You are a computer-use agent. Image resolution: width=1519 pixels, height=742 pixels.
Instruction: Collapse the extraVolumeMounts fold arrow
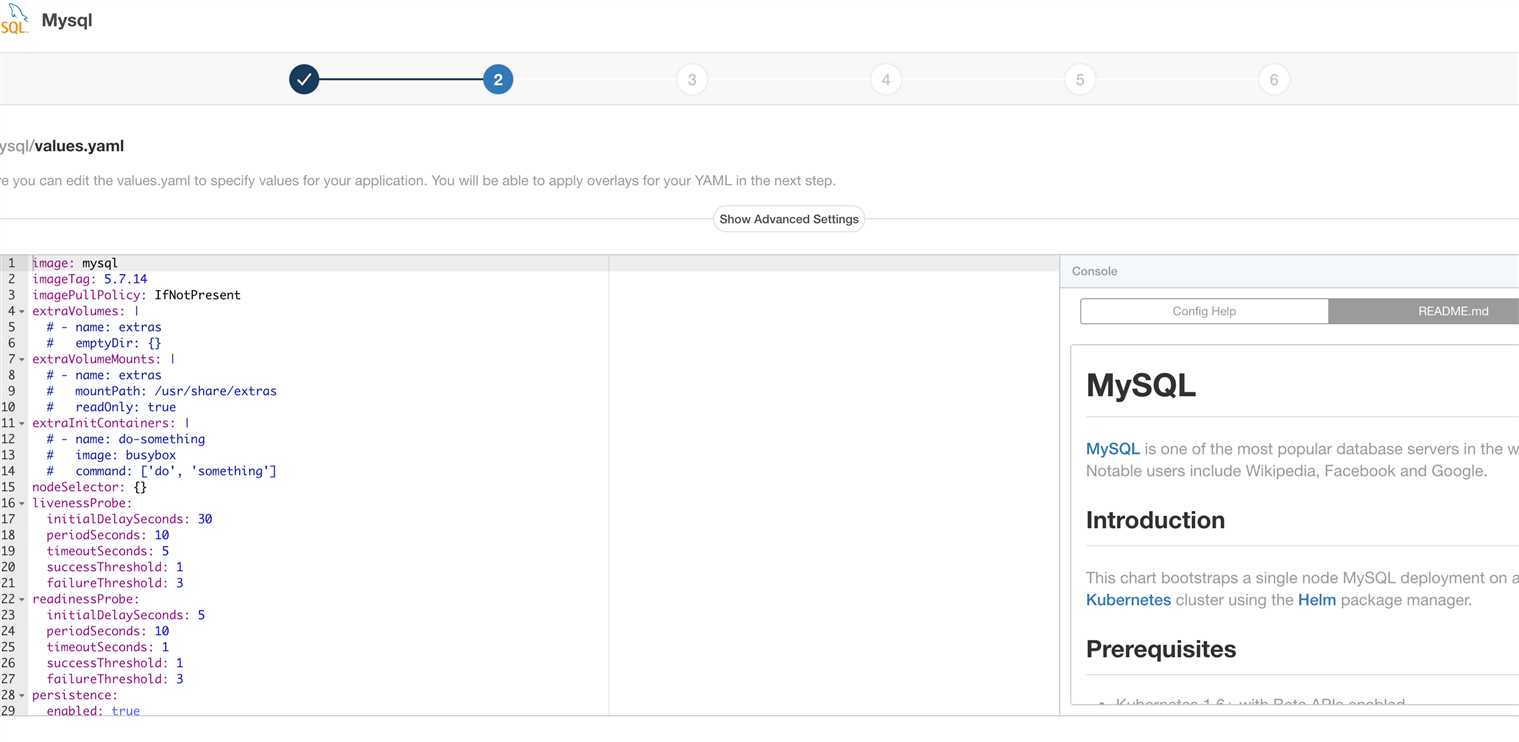[23, 359]
